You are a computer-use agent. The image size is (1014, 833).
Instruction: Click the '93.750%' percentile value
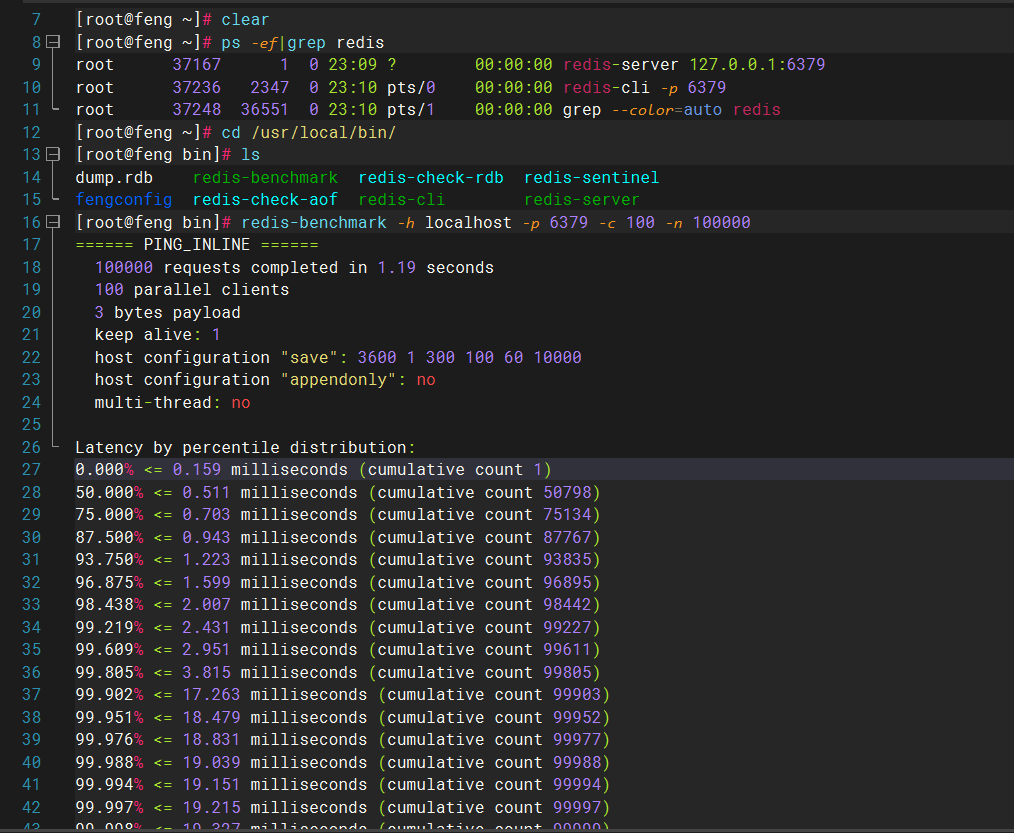109,559
